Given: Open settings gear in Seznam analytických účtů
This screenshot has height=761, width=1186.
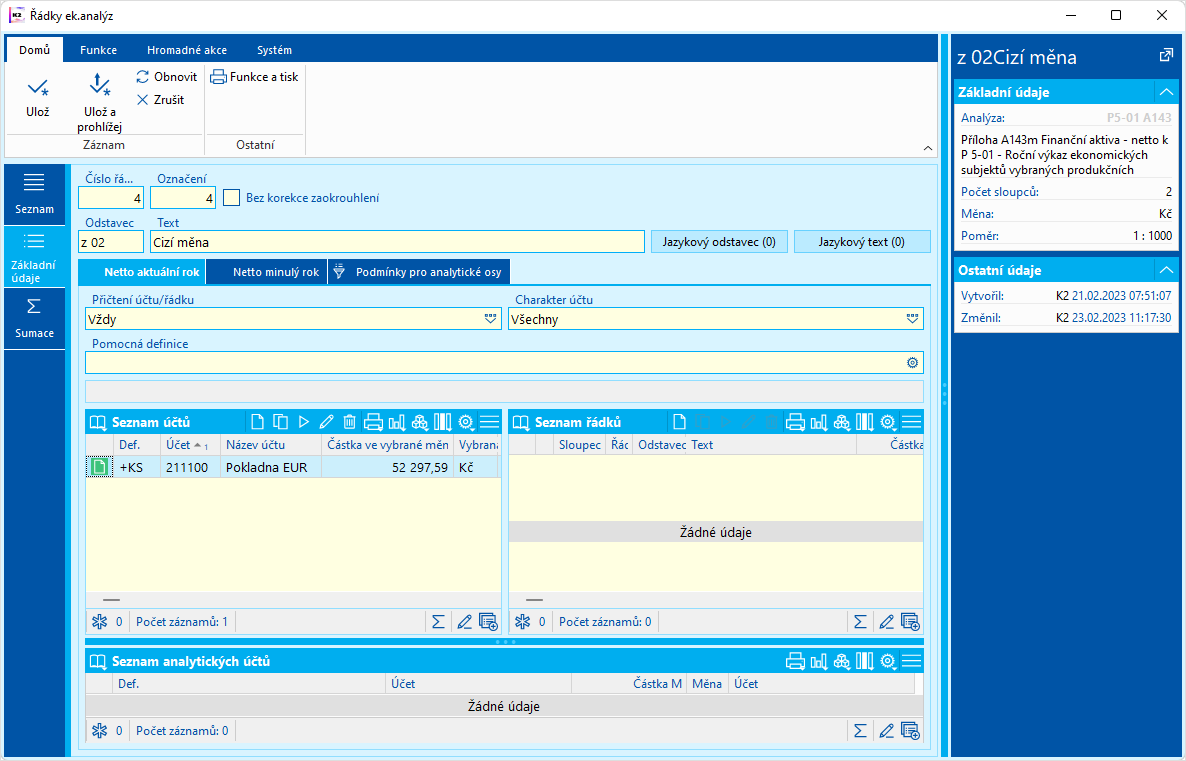Looking at the screenshot, I should coord(888,661).
